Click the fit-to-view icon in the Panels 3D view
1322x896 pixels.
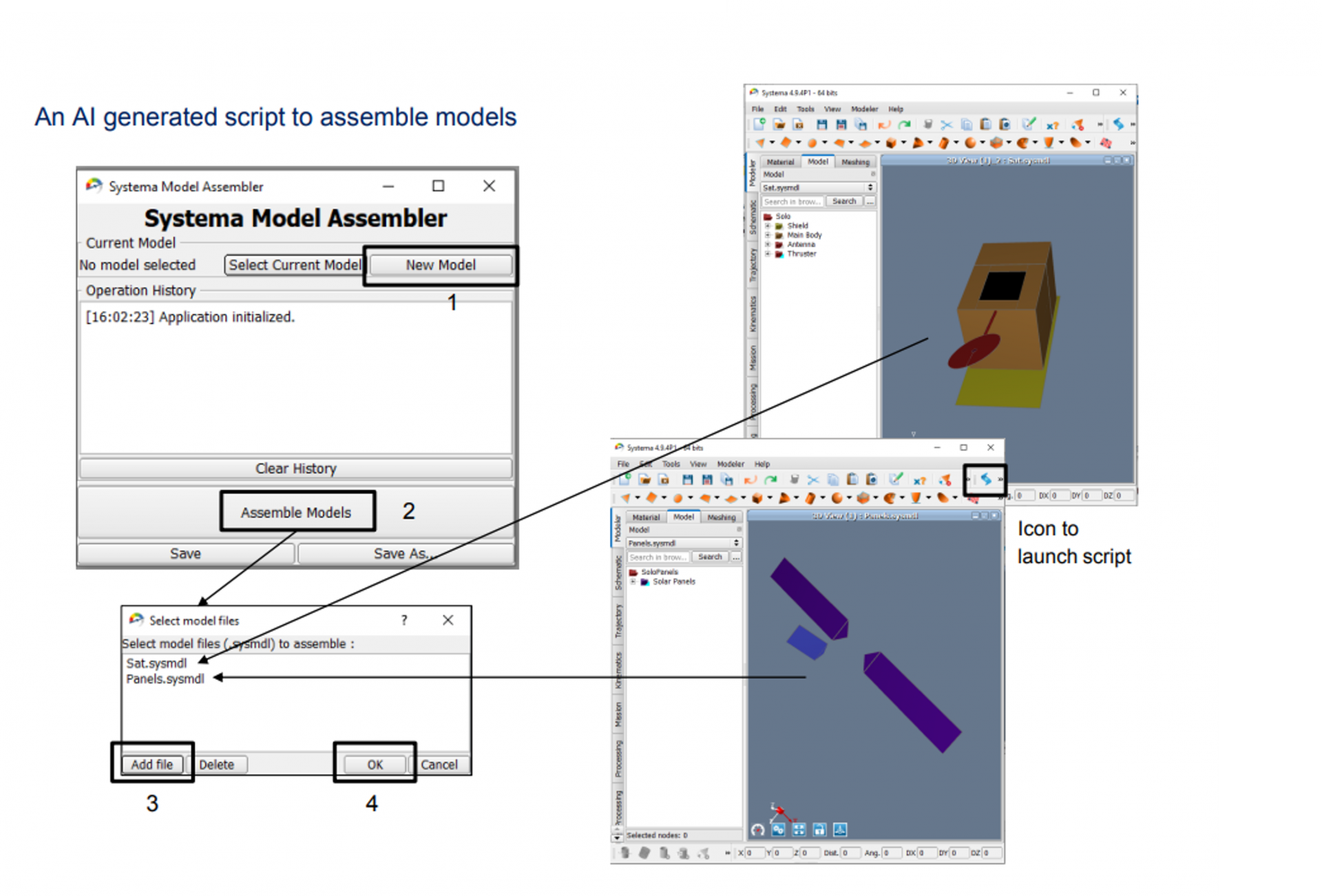(799, 830)
